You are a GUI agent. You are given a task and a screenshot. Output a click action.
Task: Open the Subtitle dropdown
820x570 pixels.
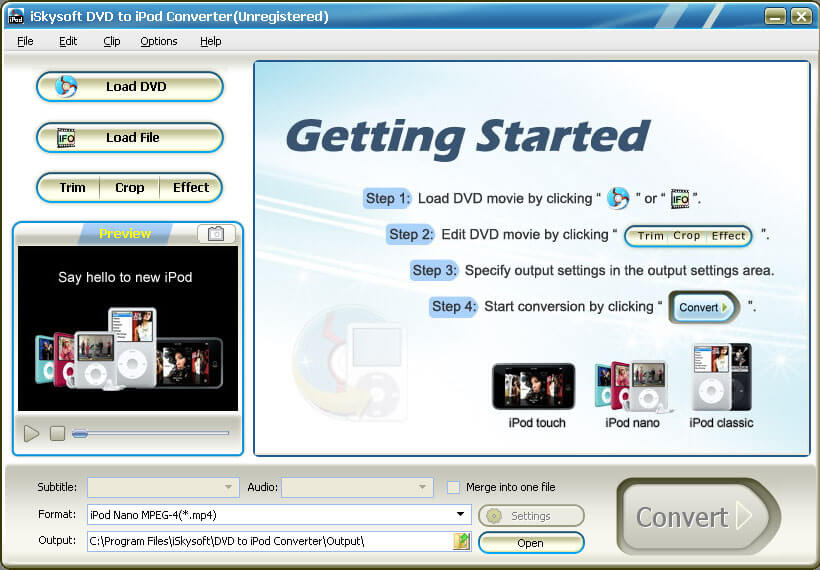[x=229, y=488]
